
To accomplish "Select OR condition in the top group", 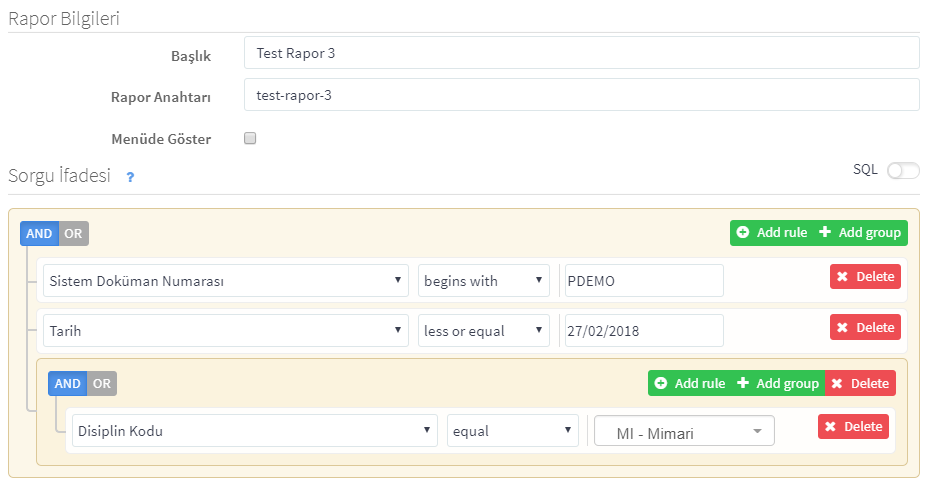I will [73, 234].
